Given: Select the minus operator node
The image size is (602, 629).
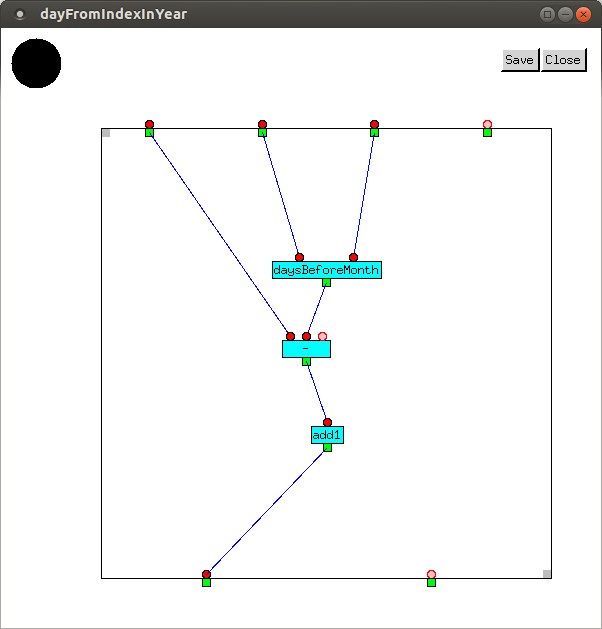Looking at the screenshot, I should [306, 349].
